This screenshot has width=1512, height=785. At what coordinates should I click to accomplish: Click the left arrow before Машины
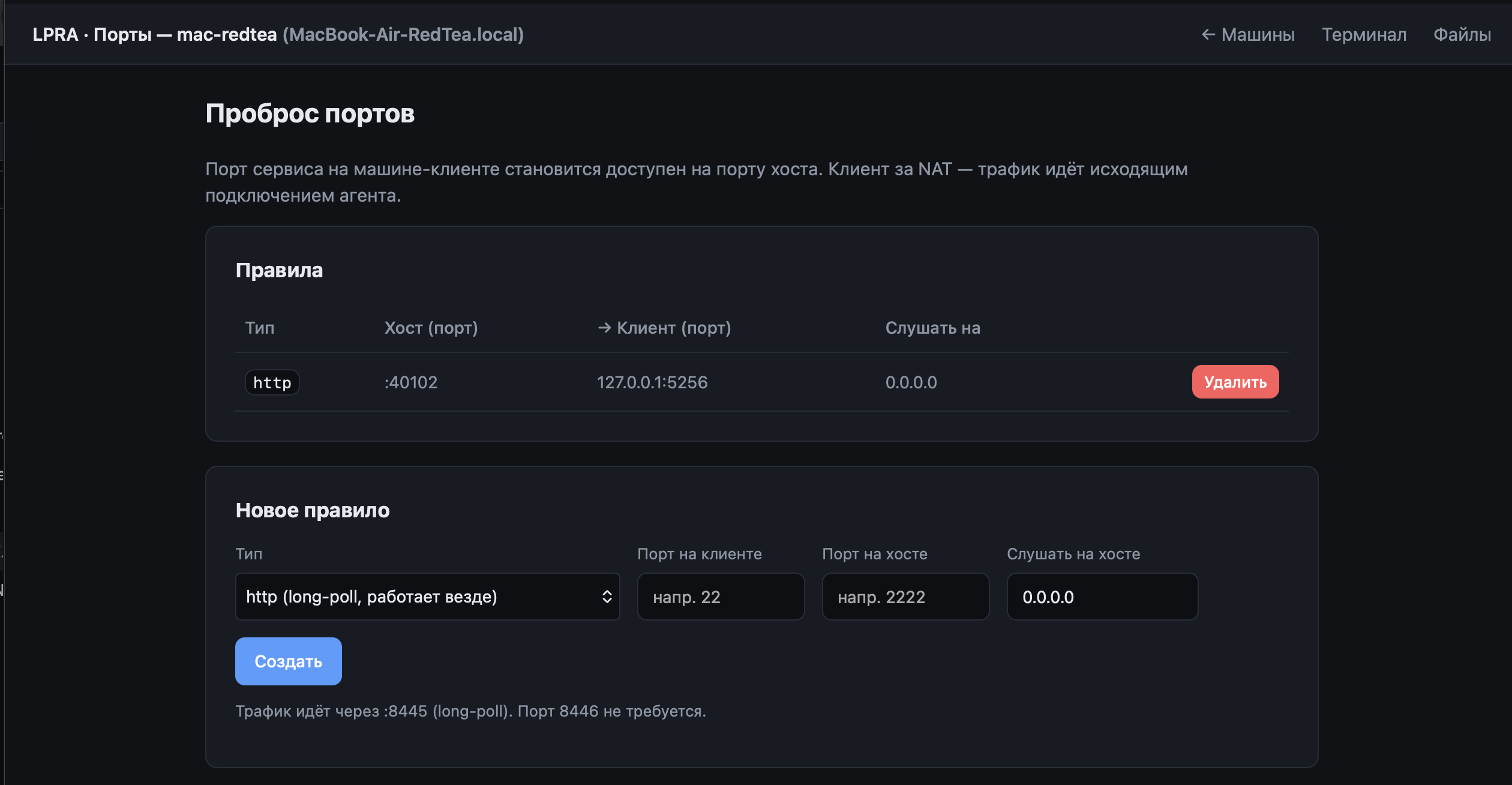(x=1208, y=35)
